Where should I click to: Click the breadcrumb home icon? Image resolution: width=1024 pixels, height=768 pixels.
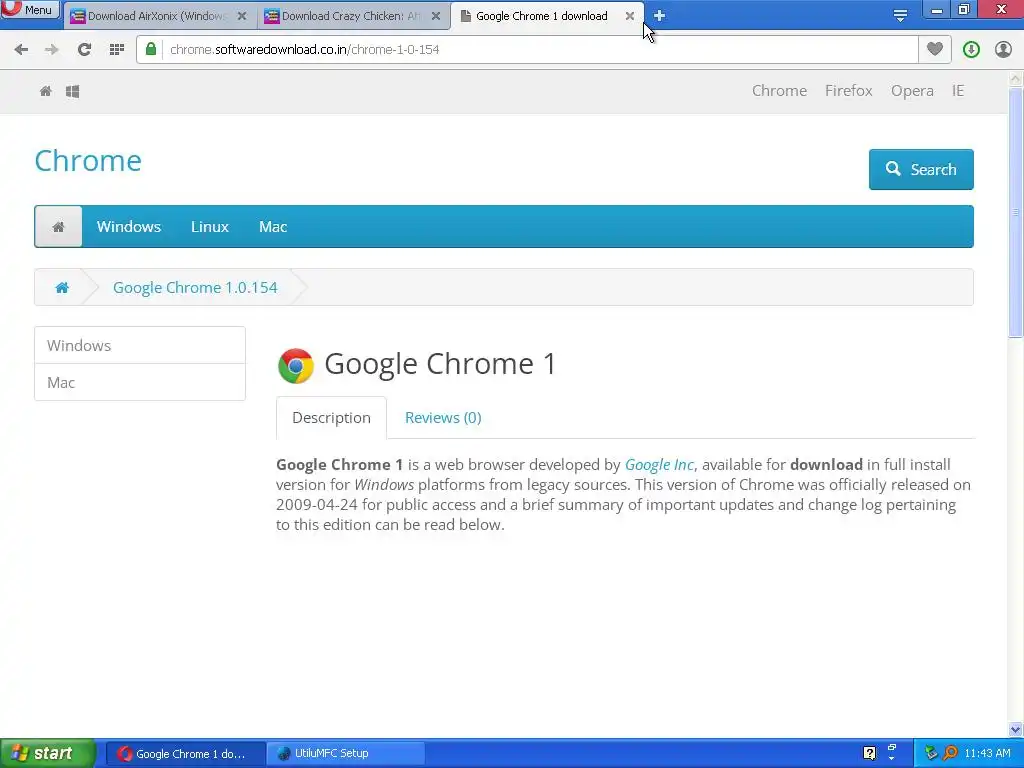[62, 287]
